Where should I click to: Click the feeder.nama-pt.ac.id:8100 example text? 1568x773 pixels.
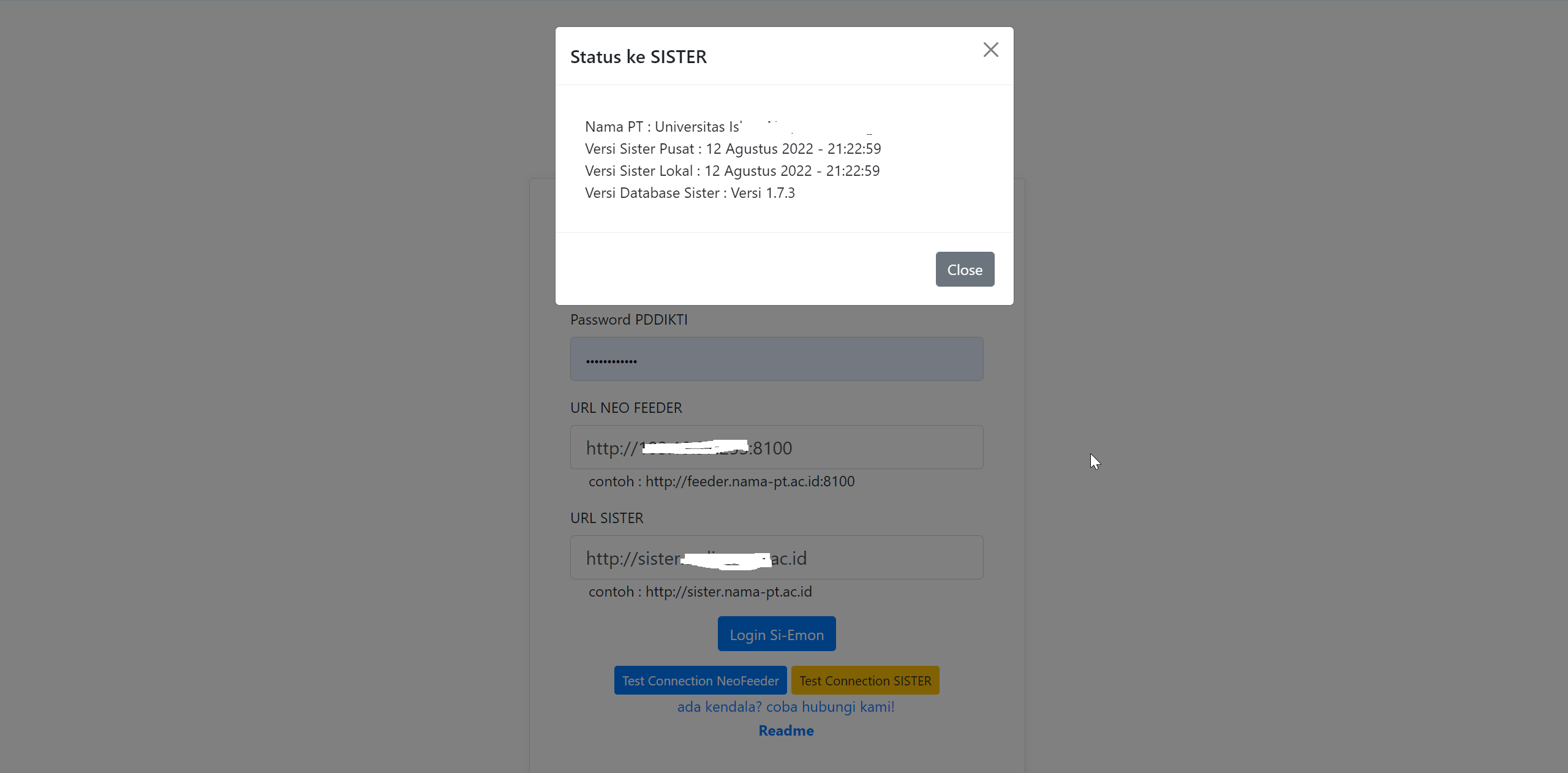749,481
